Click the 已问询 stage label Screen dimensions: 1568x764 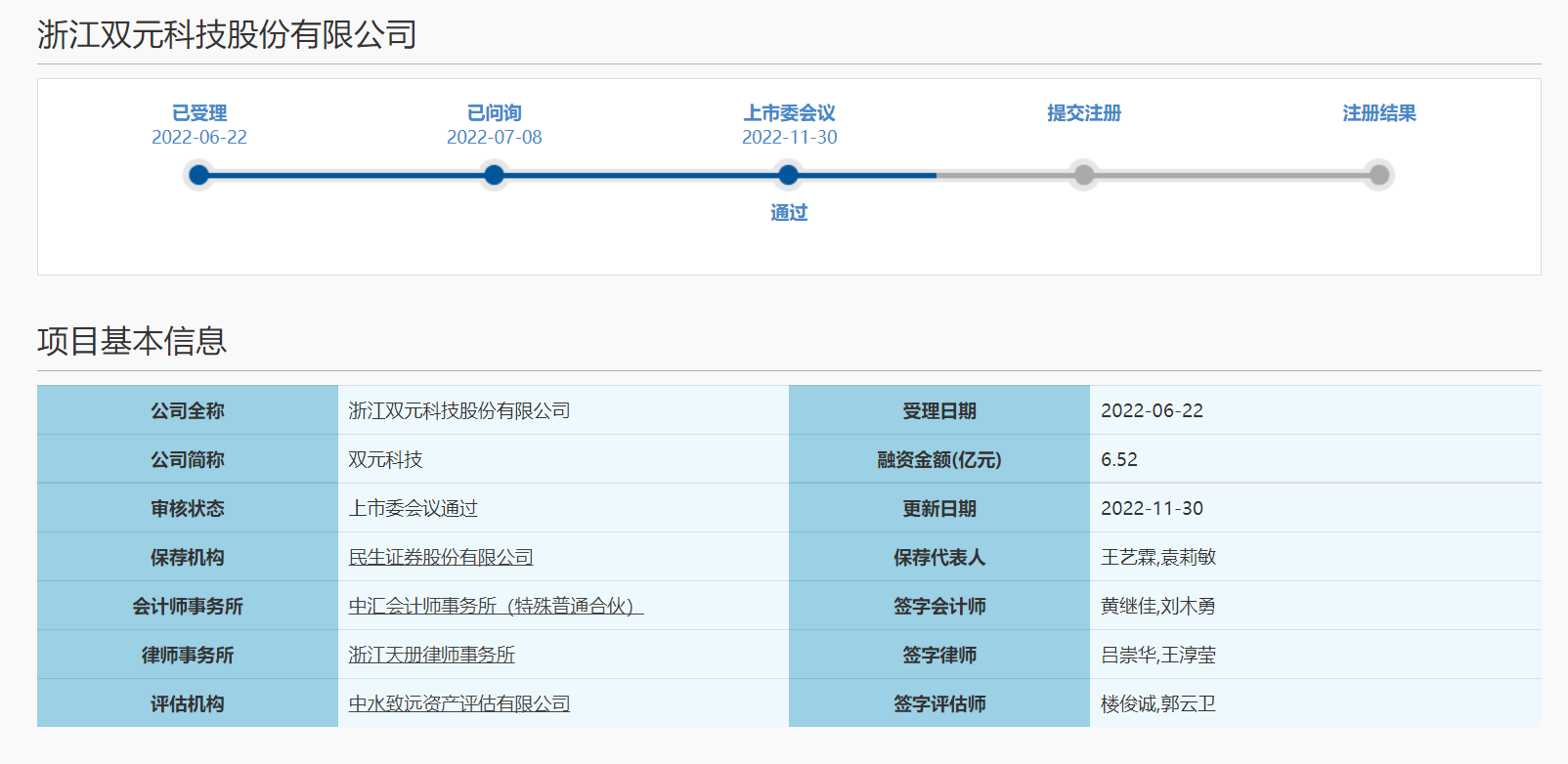click(x=494, y=113)
